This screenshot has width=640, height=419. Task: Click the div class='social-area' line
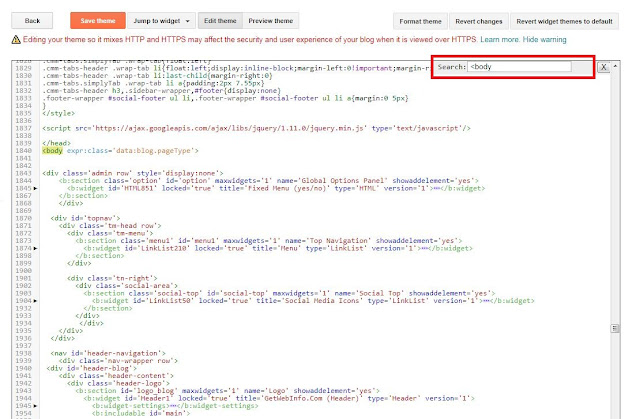click(x=127, y=286)
